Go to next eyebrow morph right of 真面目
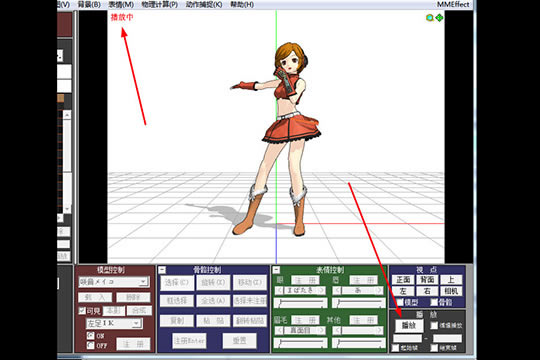Screen dimensions: 540x360 [321, 331]
